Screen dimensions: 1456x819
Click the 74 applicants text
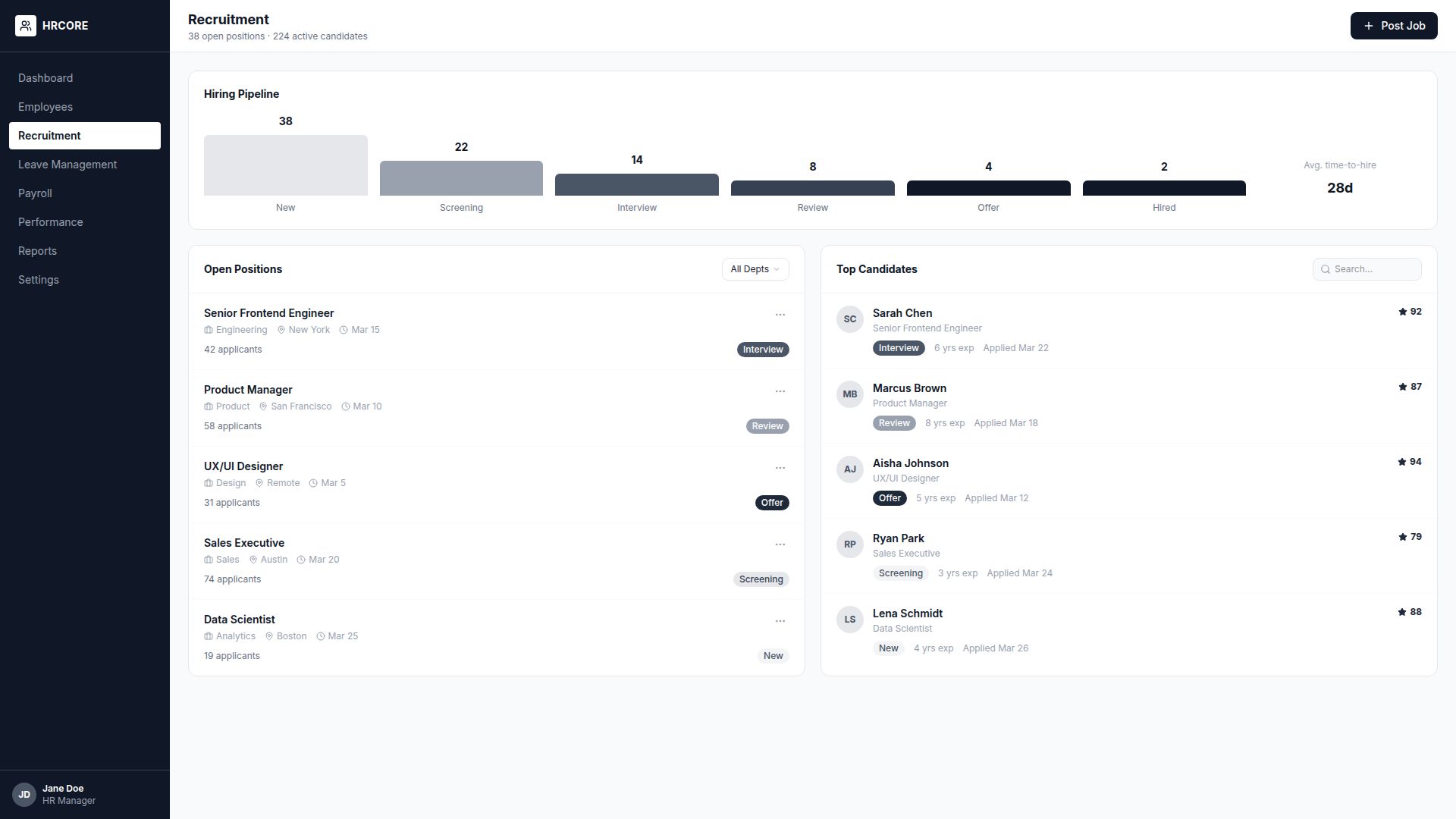232,579
